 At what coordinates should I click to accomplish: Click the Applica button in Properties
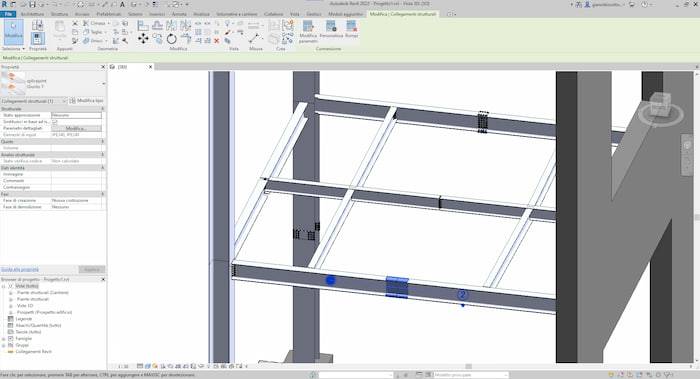92,270
